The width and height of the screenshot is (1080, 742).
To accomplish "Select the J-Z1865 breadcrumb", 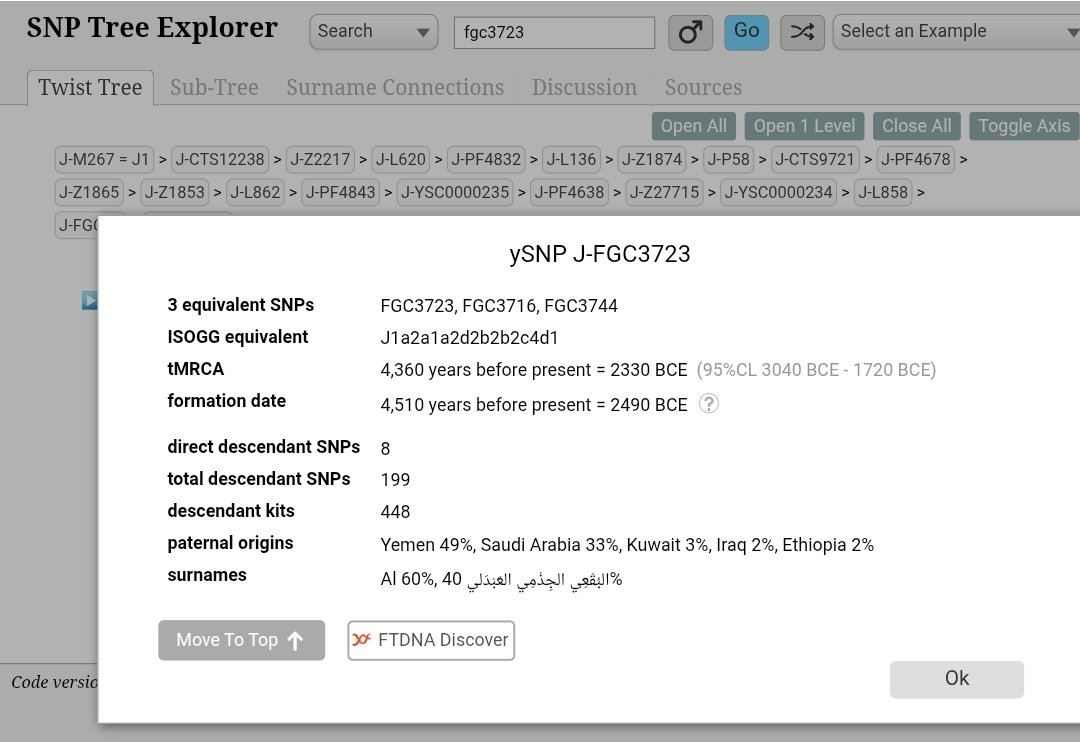I will [89, 192].
